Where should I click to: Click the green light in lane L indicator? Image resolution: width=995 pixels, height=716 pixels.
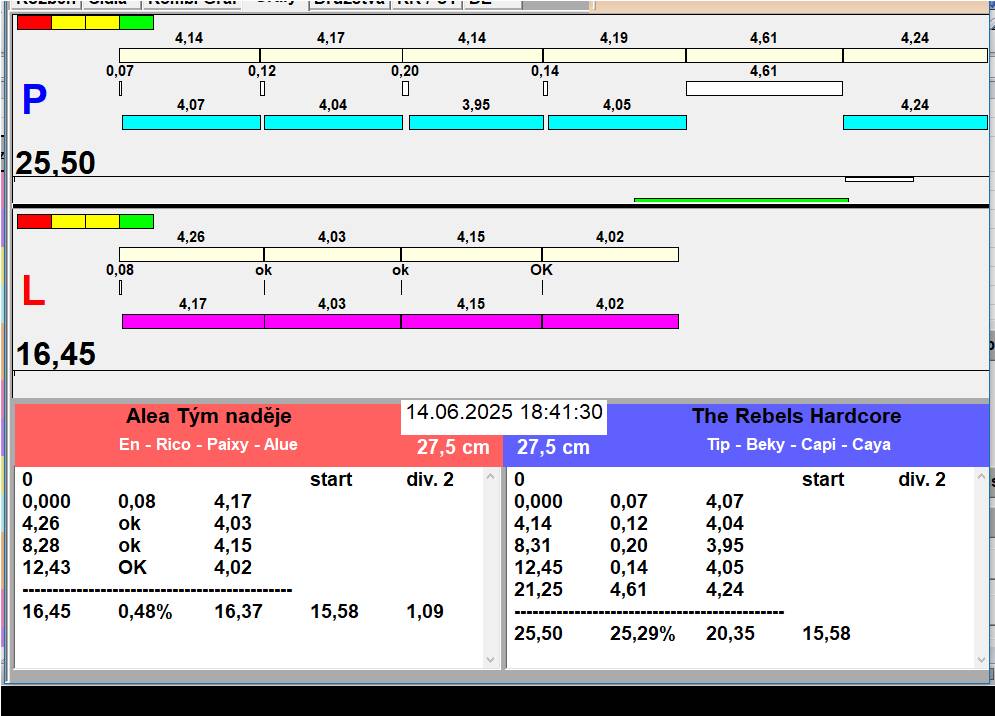point(136,221)
